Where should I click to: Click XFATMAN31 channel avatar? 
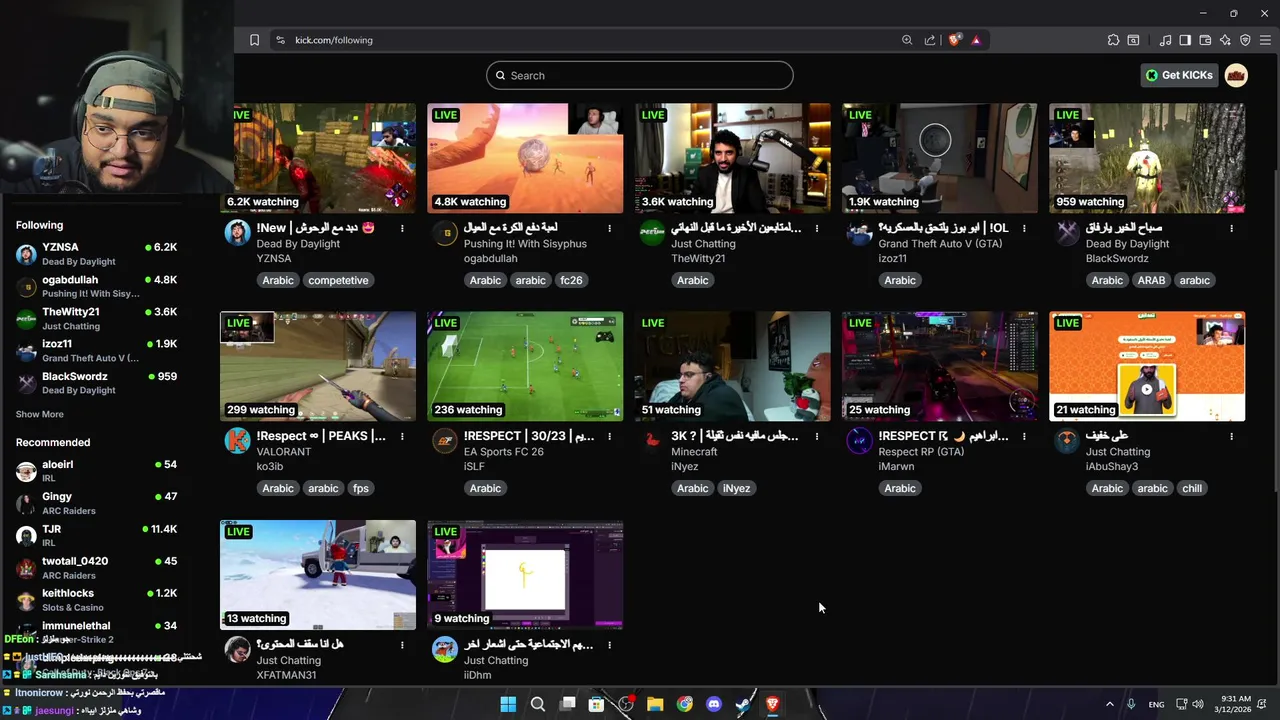pyautogui.click(x=237, y=649)
